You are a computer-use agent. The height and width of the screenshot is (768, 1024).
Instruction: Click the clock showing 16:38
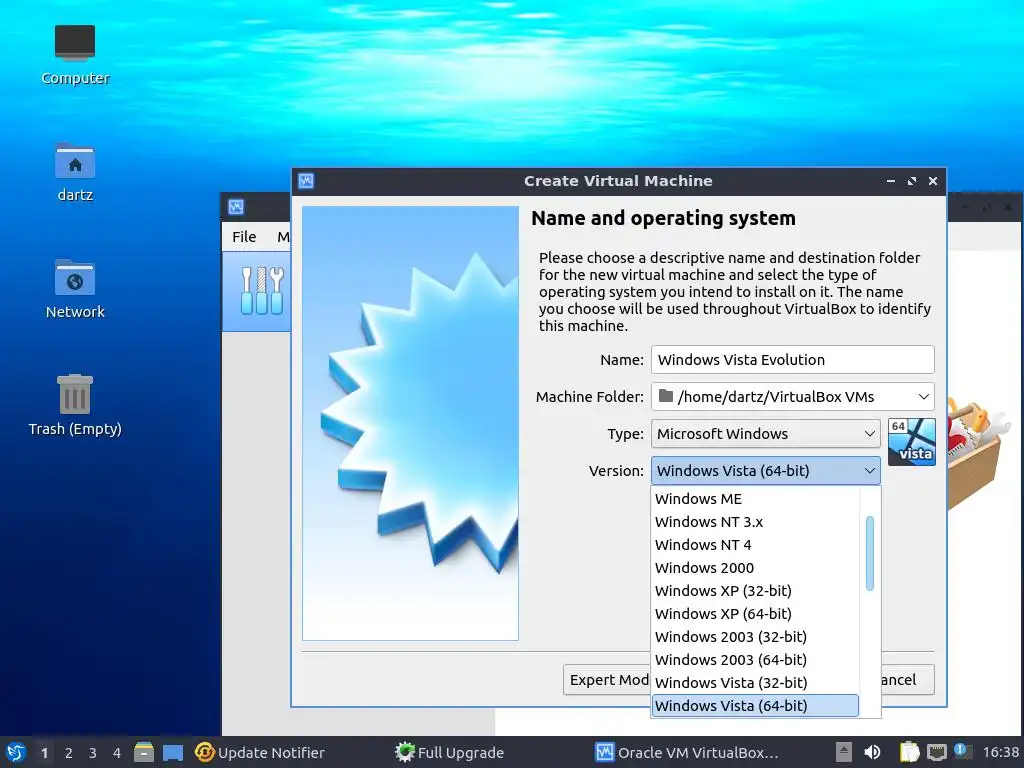pyautogui.click(x=1000, y=752)
